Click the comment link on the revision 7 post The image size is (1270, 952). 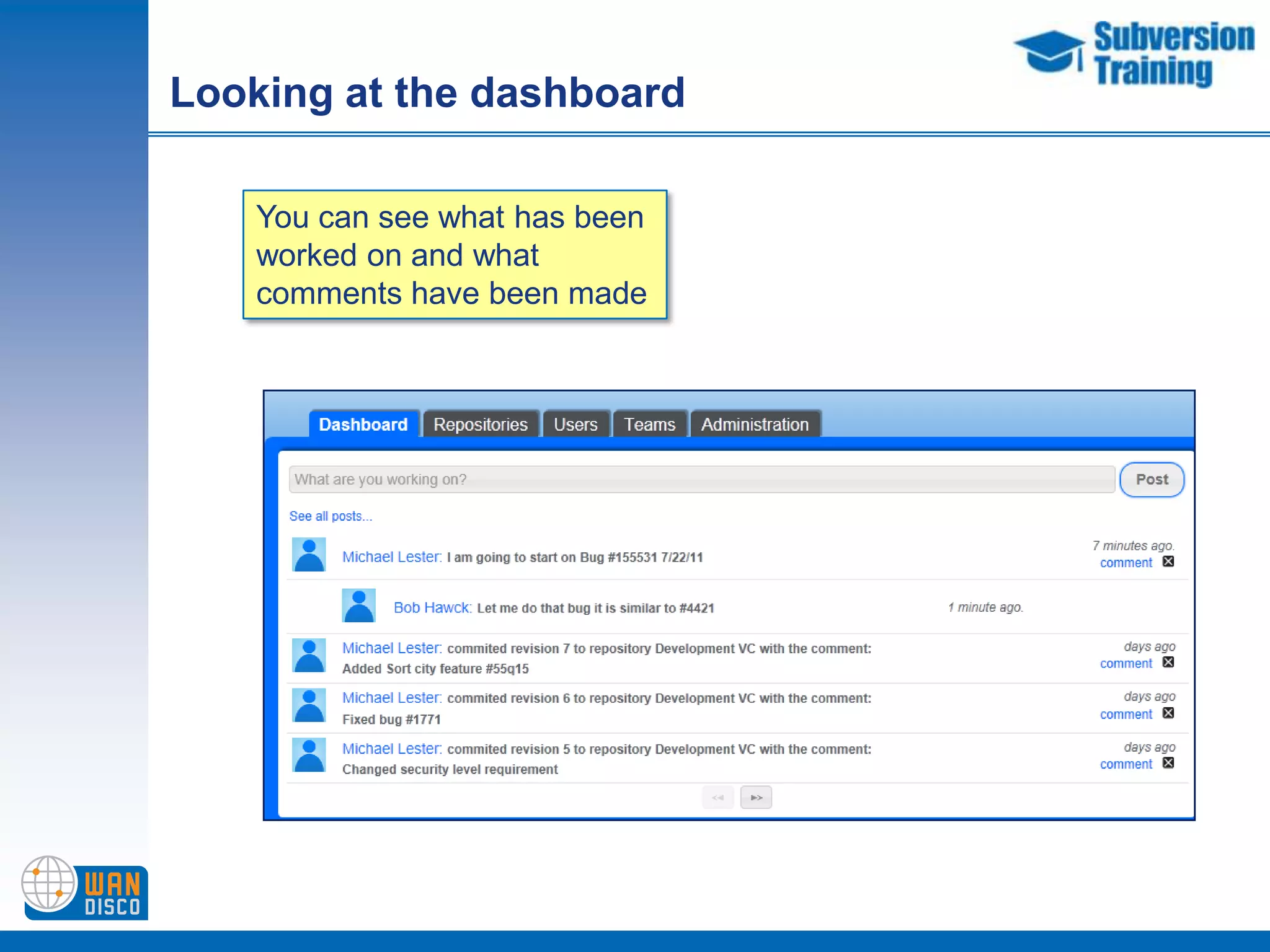[1126, 663]
